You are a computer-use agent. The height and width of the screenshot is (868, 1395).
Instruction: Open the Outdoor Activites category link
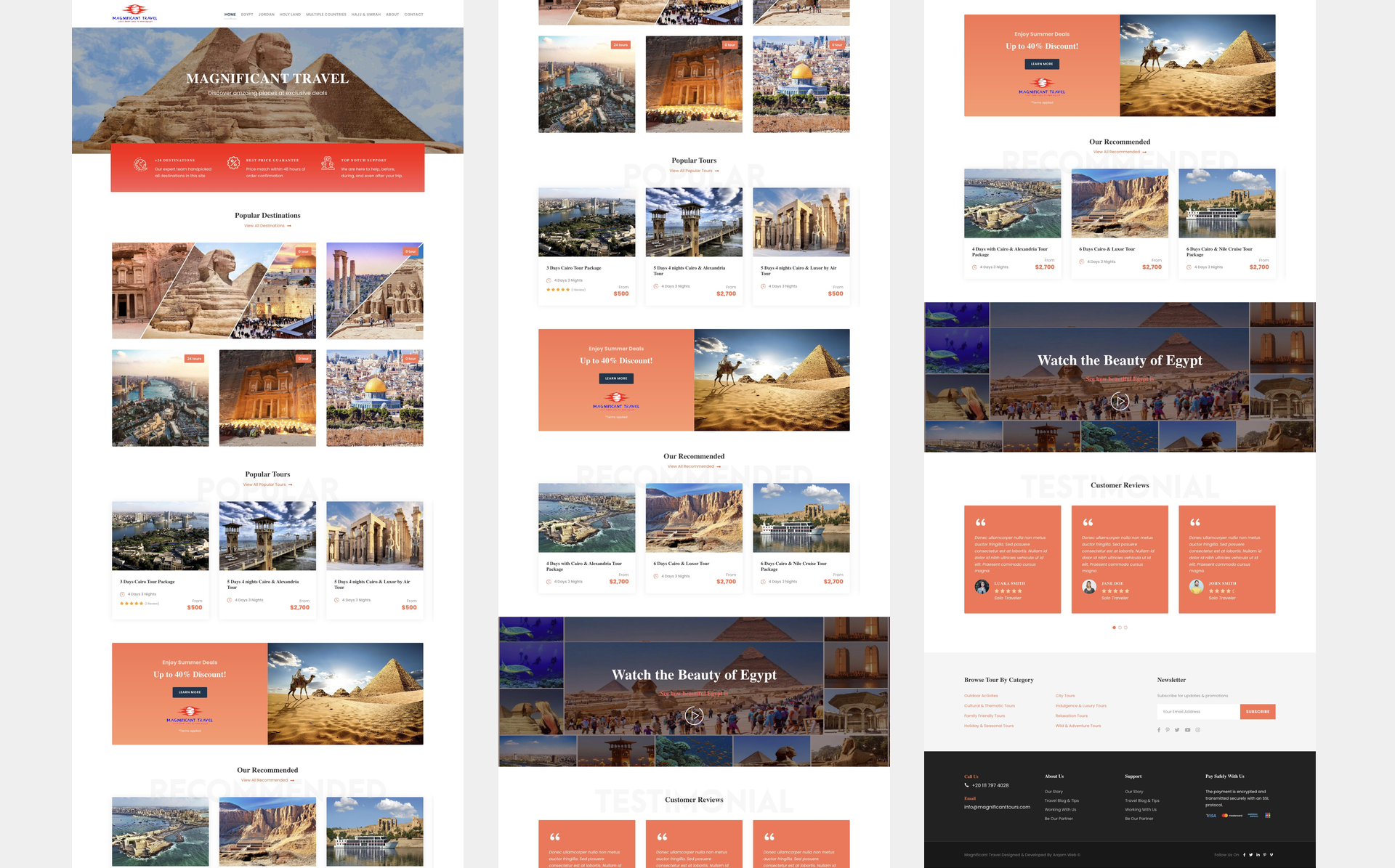tap(981, 696)
